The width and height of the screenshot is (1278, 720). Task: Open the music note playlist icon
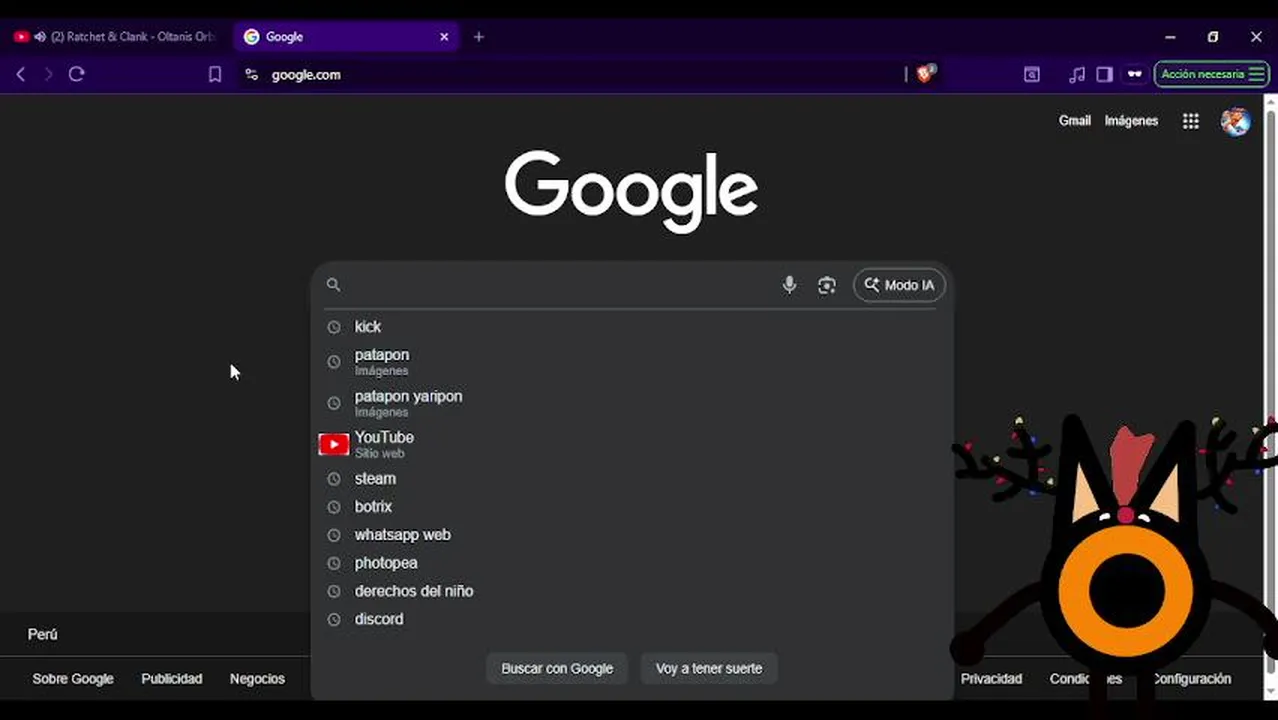(x=1076, y=74)
